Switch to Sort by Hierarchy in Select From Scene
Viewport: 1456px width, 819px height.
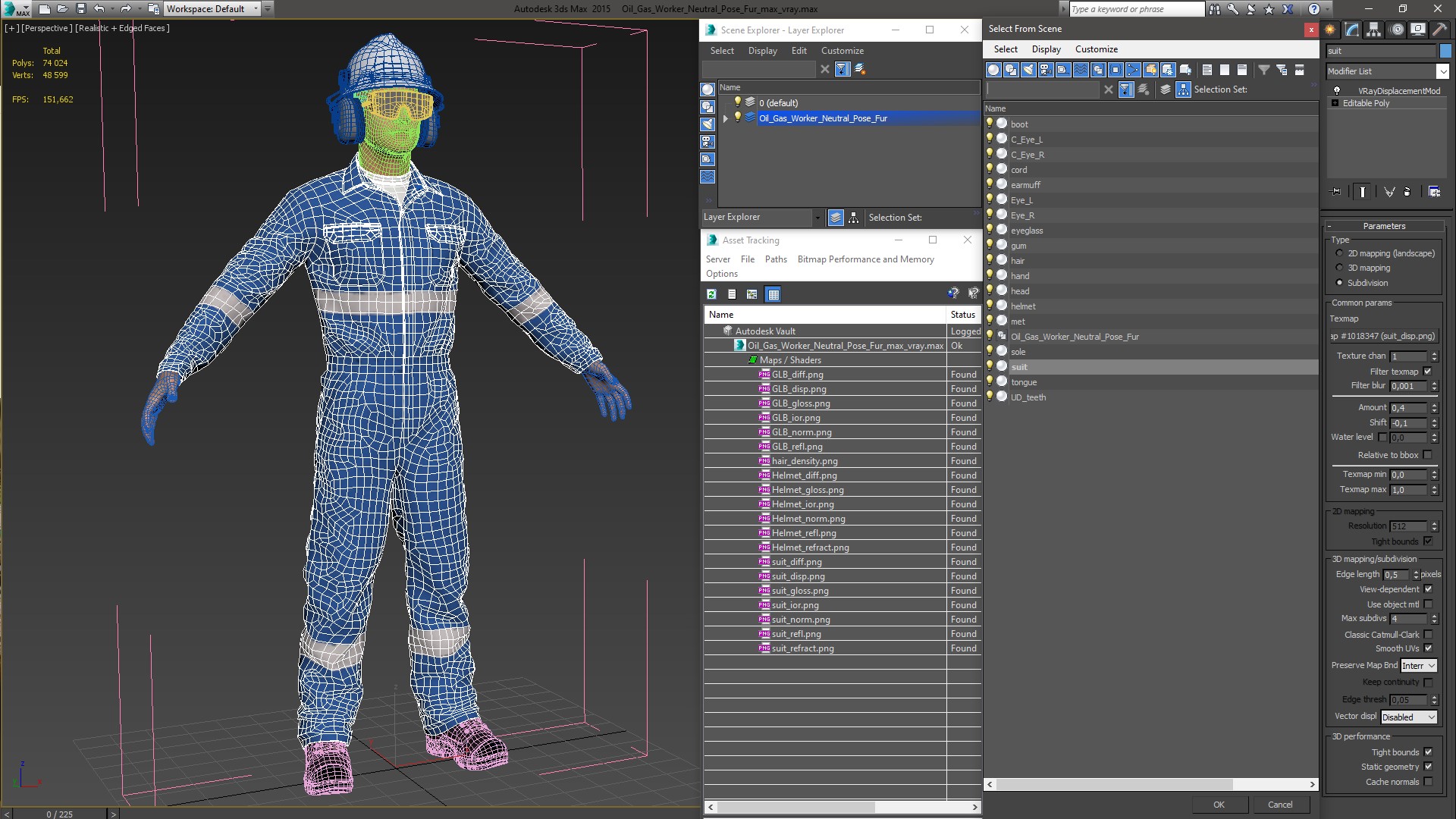click(x=1183, y=89)
